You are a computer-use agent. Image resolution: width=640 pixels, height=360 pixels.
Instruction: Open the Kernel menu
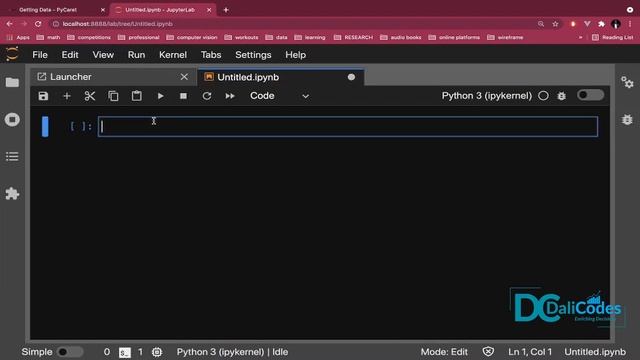[173, 55]
